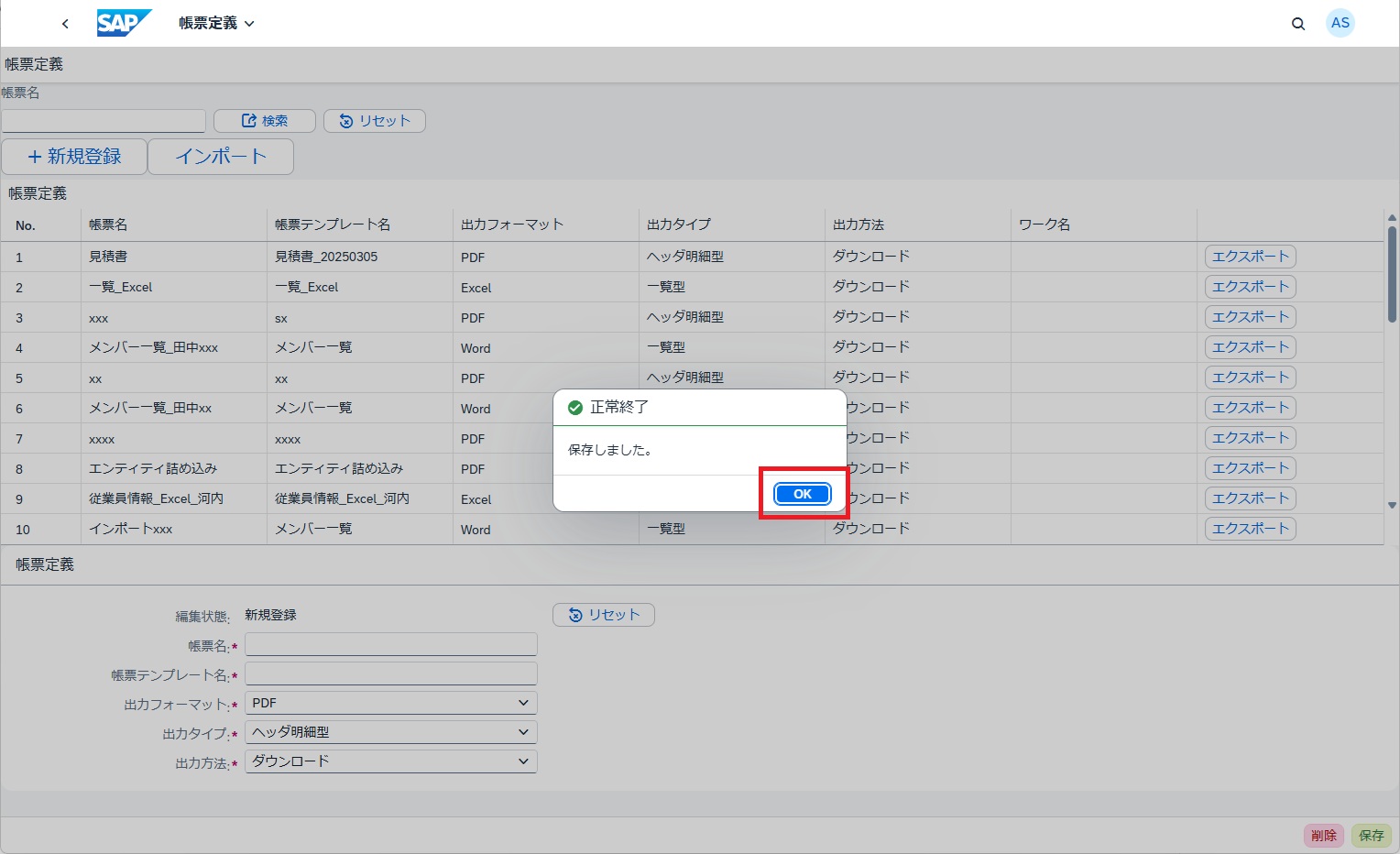This screenshot has height=854, width=1400.
Task: Click OK in the success dialog
Action: tap(802, 494)
